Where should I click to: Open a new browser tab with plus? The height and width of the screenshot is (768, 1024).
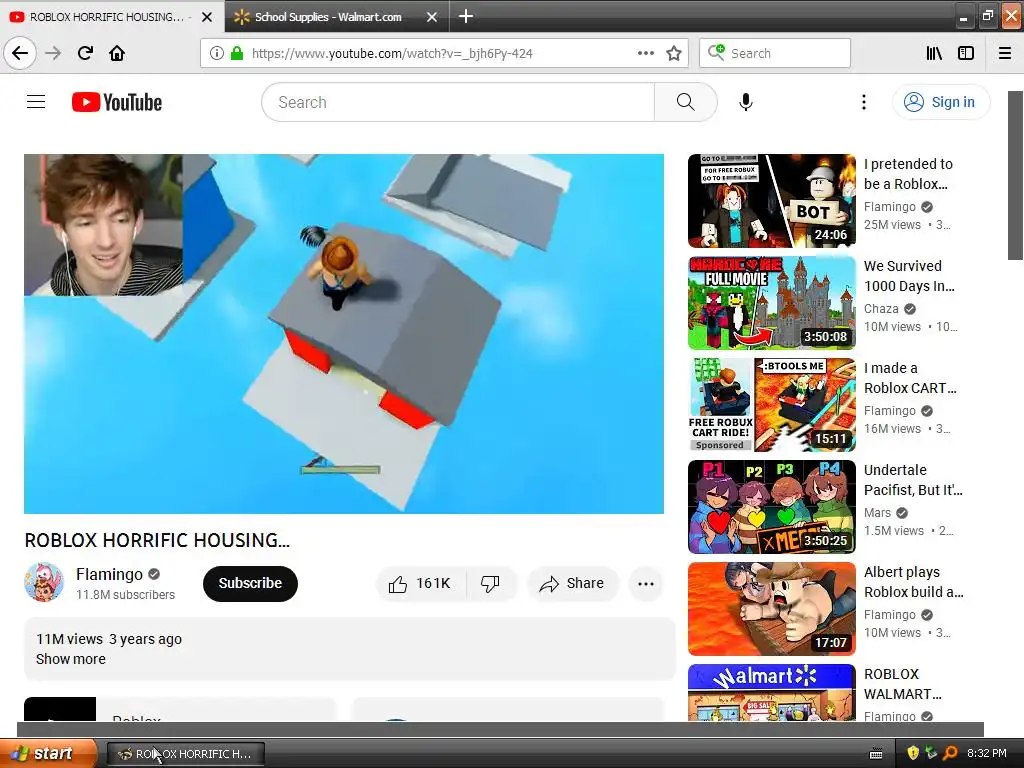[x=466, y=16]
